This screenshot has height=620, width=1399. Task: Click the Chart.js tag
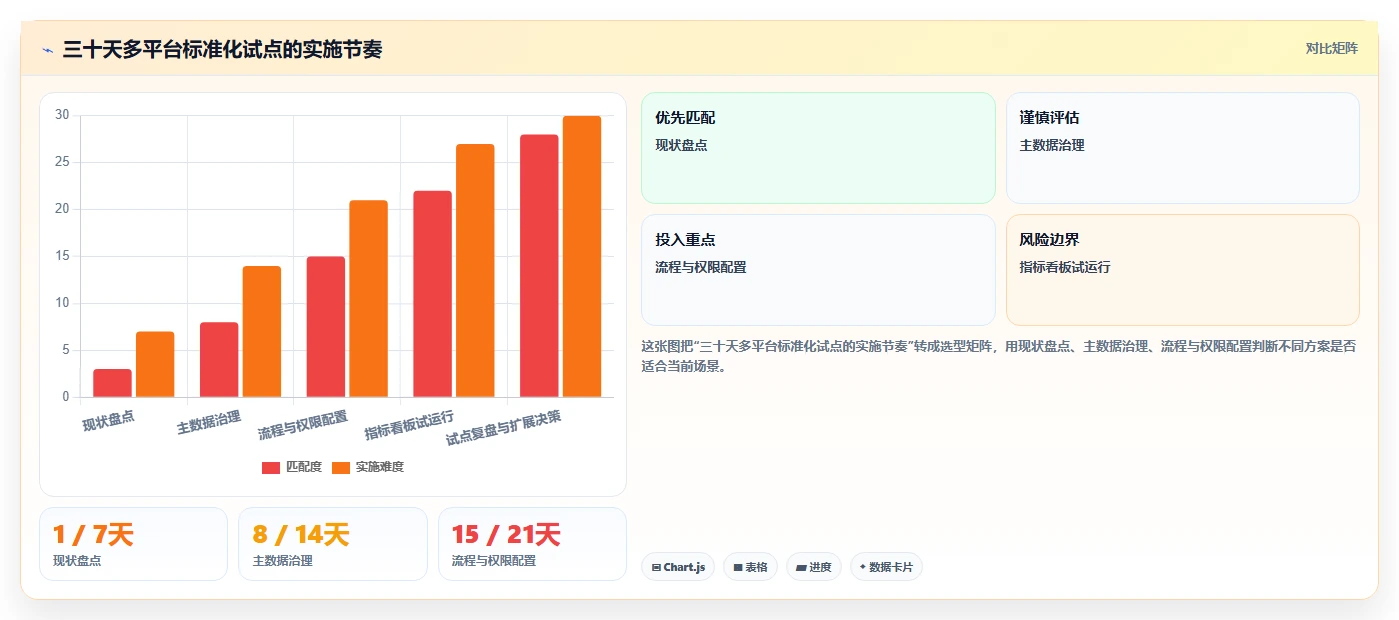point(678,567)
